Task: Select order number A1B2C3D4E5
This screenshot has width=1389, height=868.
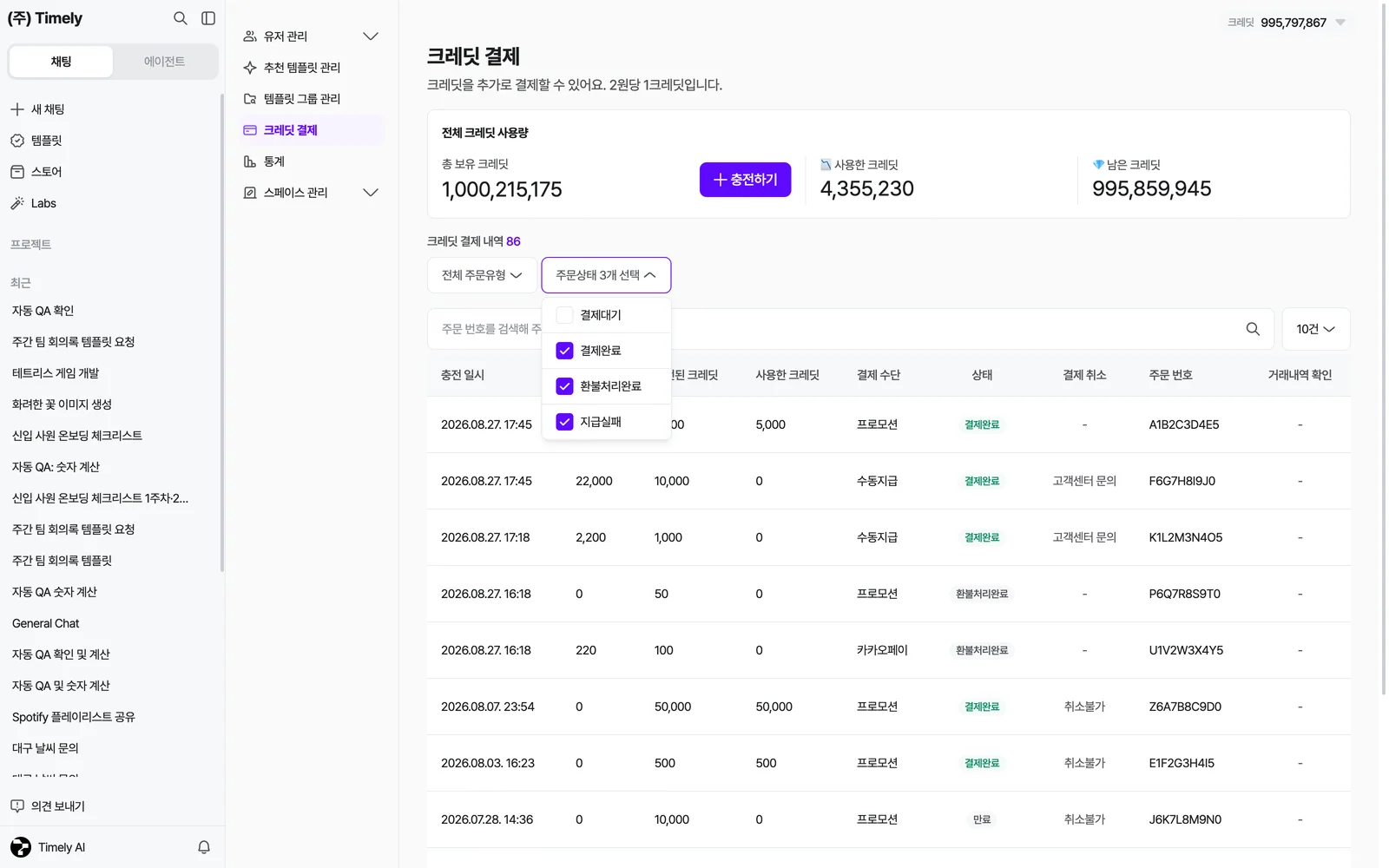Action: pyautogui.click(x=1184, y=424)
